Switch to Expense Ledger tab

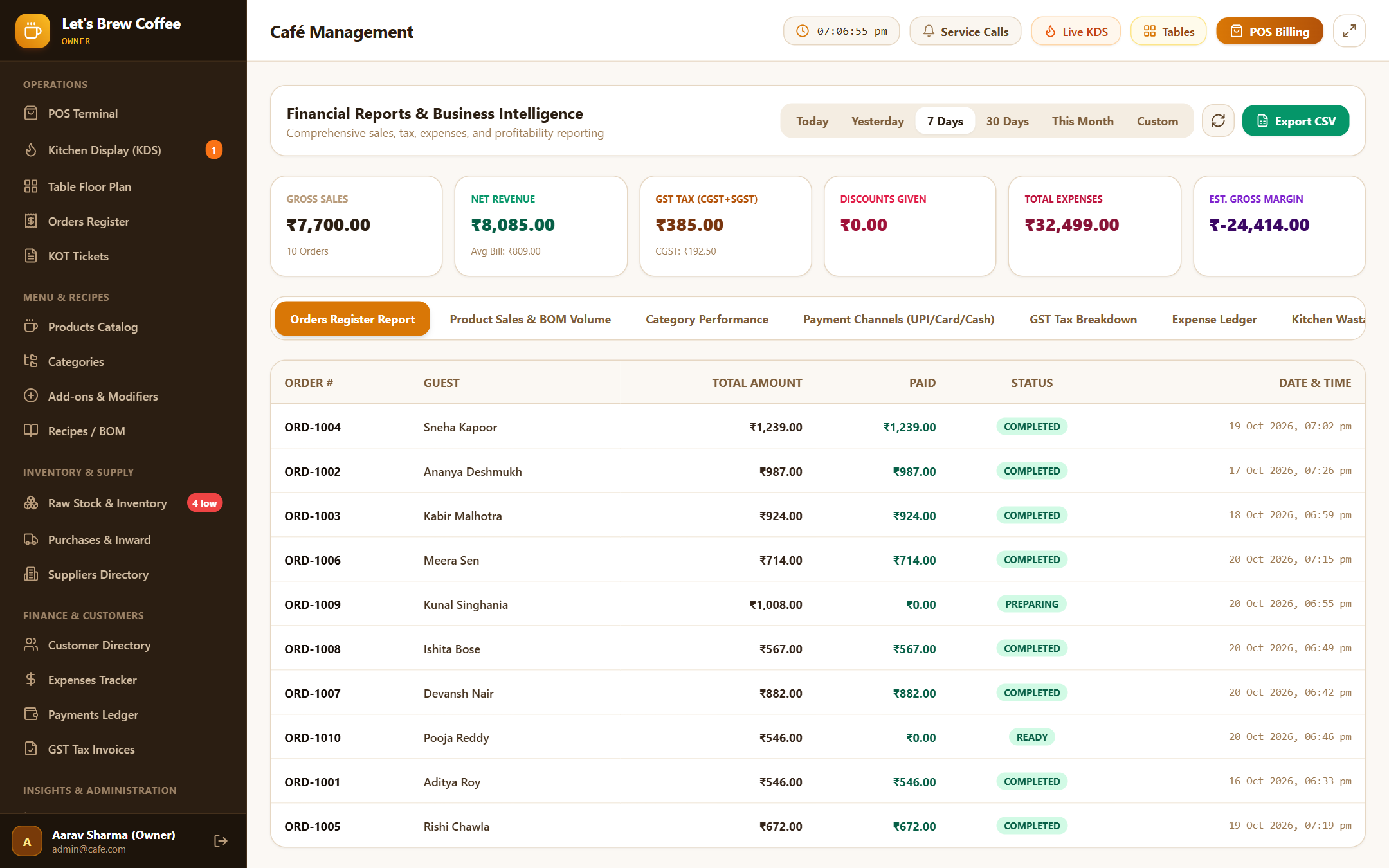1214,319
